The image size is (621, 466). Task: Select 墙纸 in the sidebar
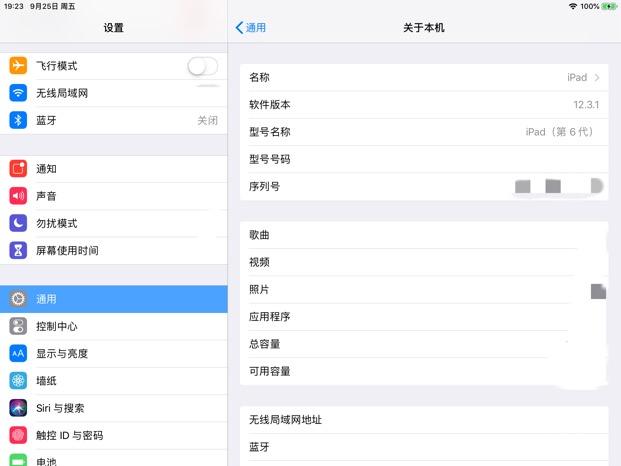click(x=114, y=381)
